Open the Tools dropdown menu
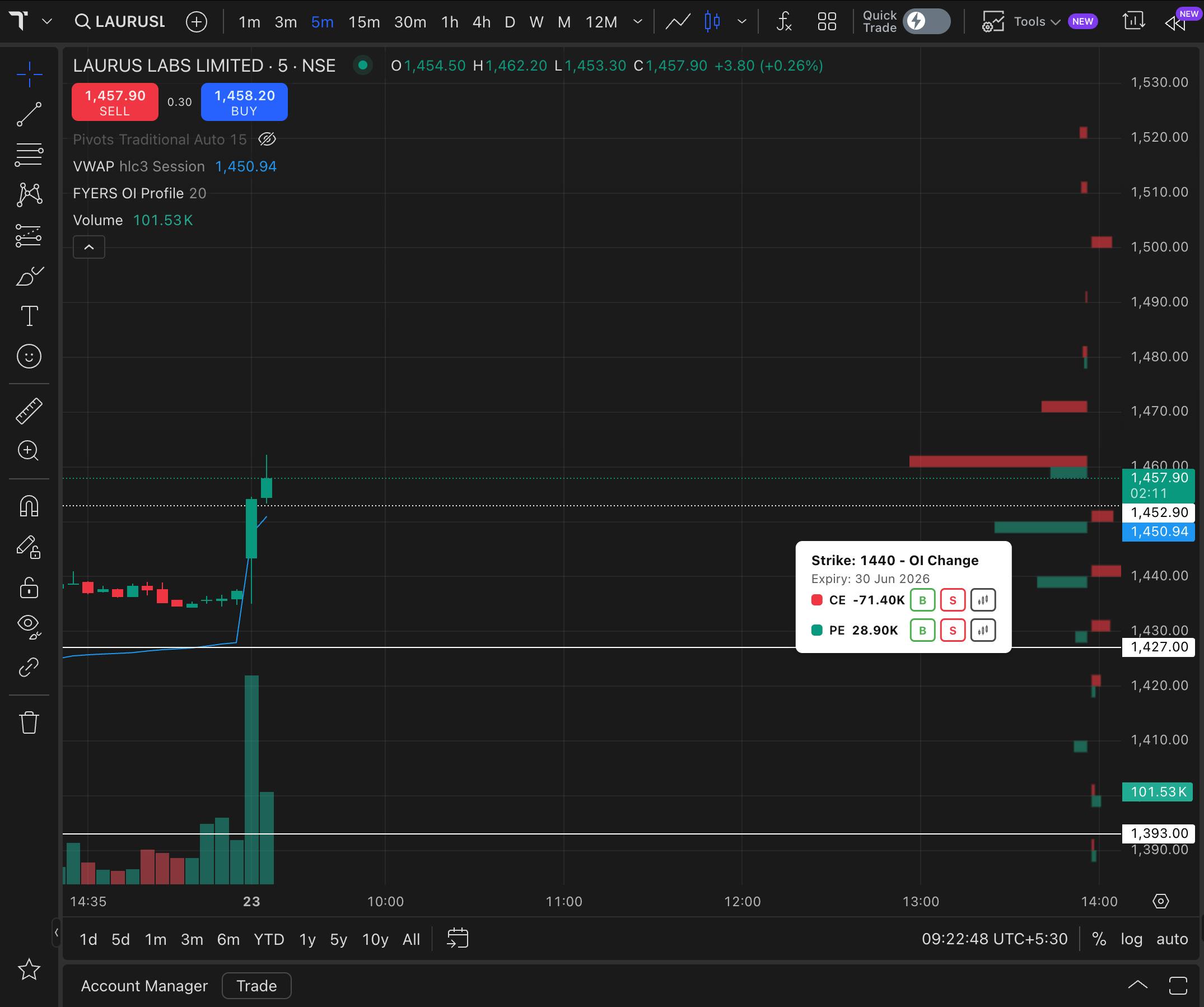This screenshot has height=1007, width=1204. (x=1037, y=22)
